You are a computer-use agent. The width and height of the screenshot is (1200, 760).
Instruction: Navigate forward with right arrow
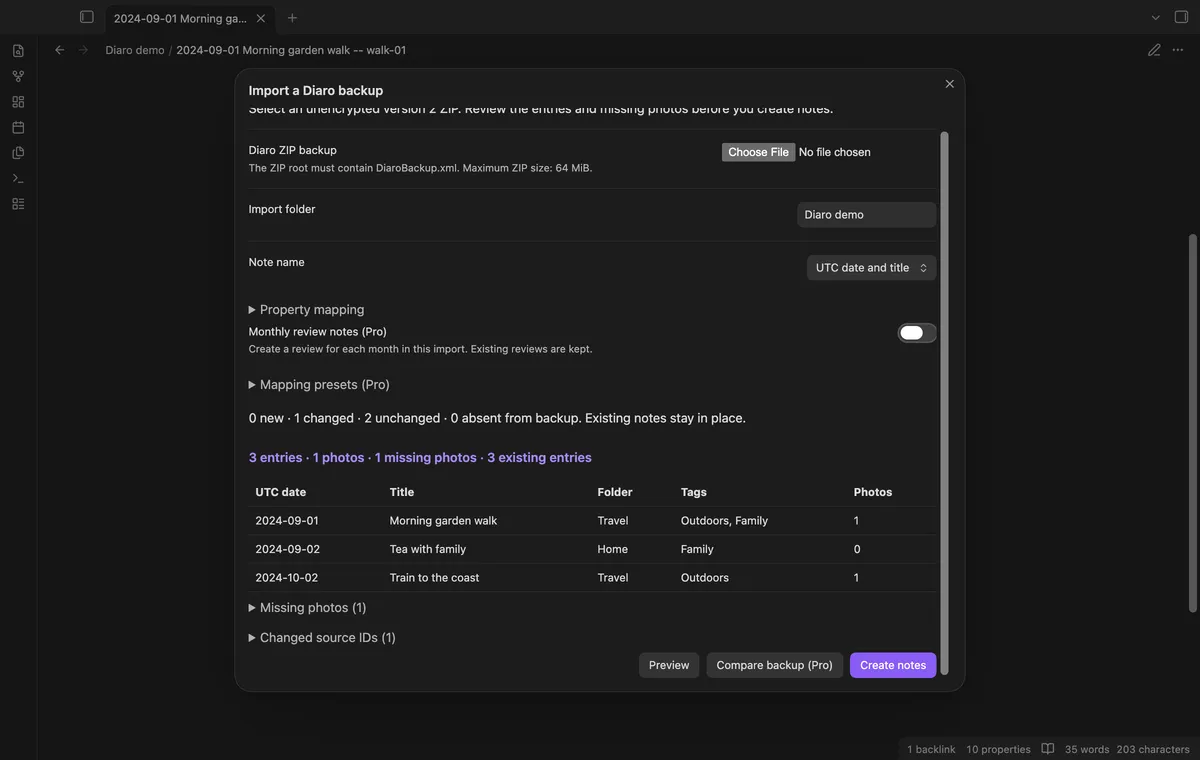click(83, 50)
